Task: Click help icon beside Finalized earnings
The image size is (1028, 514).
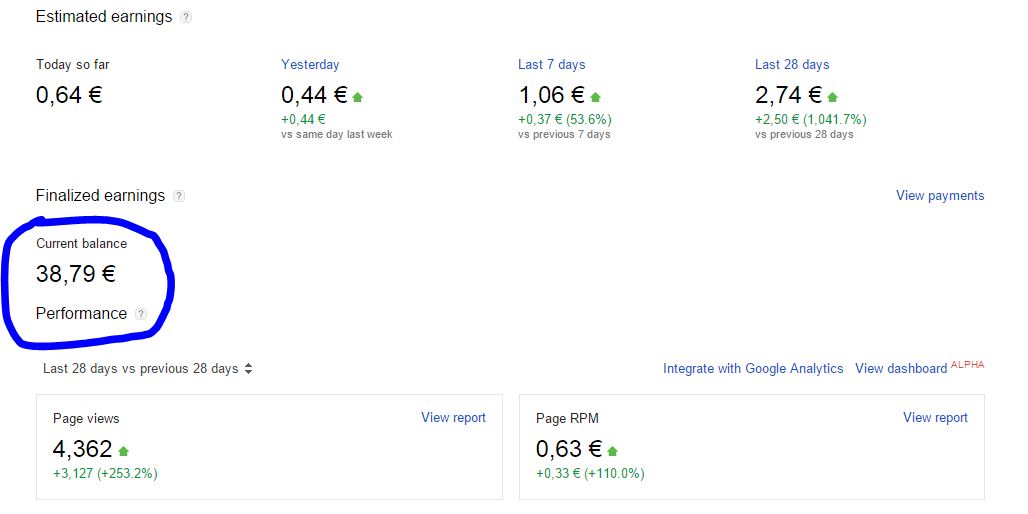Action: point(179,196)
